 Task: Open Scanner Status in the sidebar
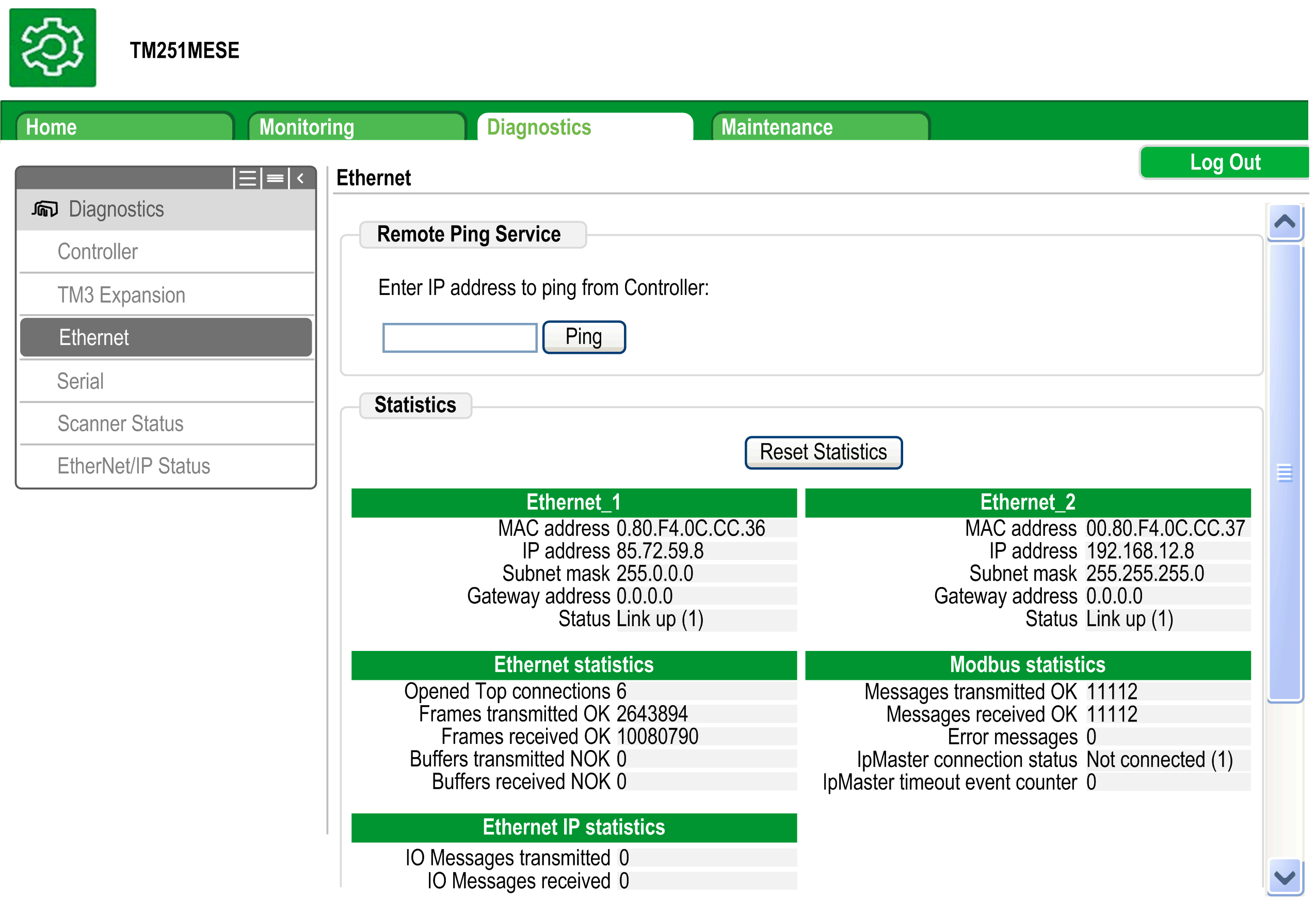[x=166, y=424]
